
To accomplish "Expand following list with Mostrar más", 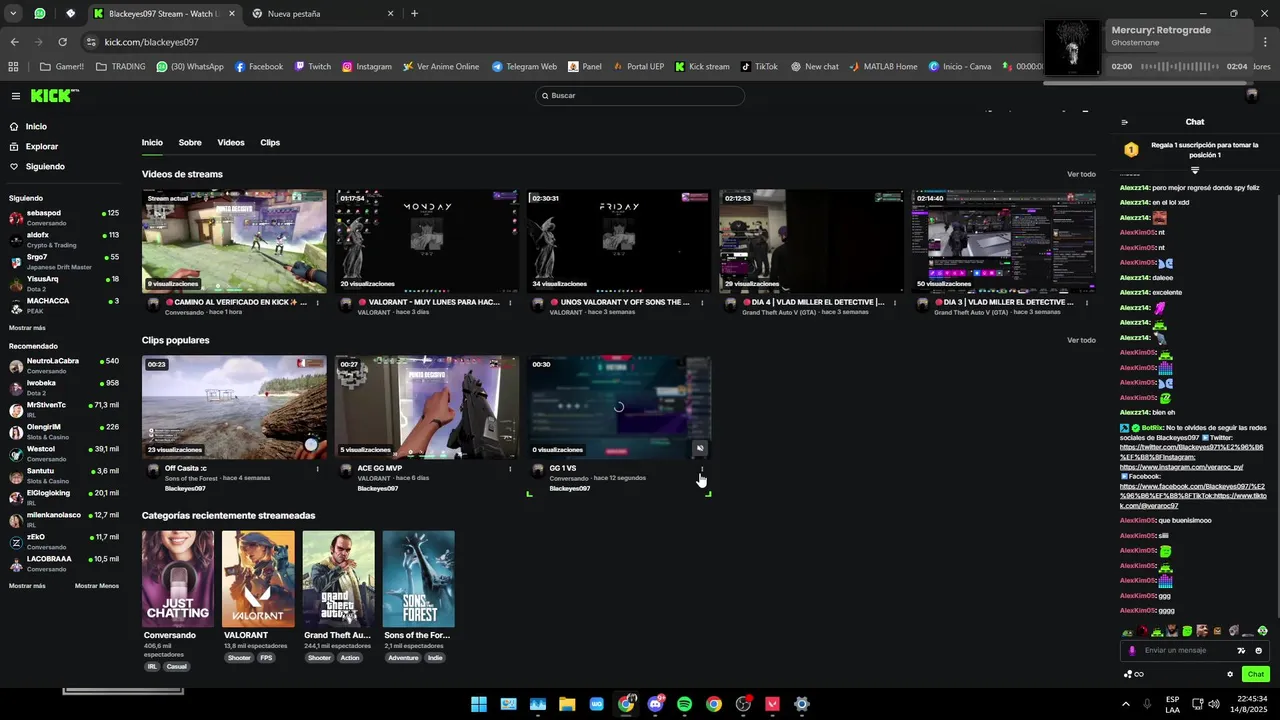I will (27, 328).
